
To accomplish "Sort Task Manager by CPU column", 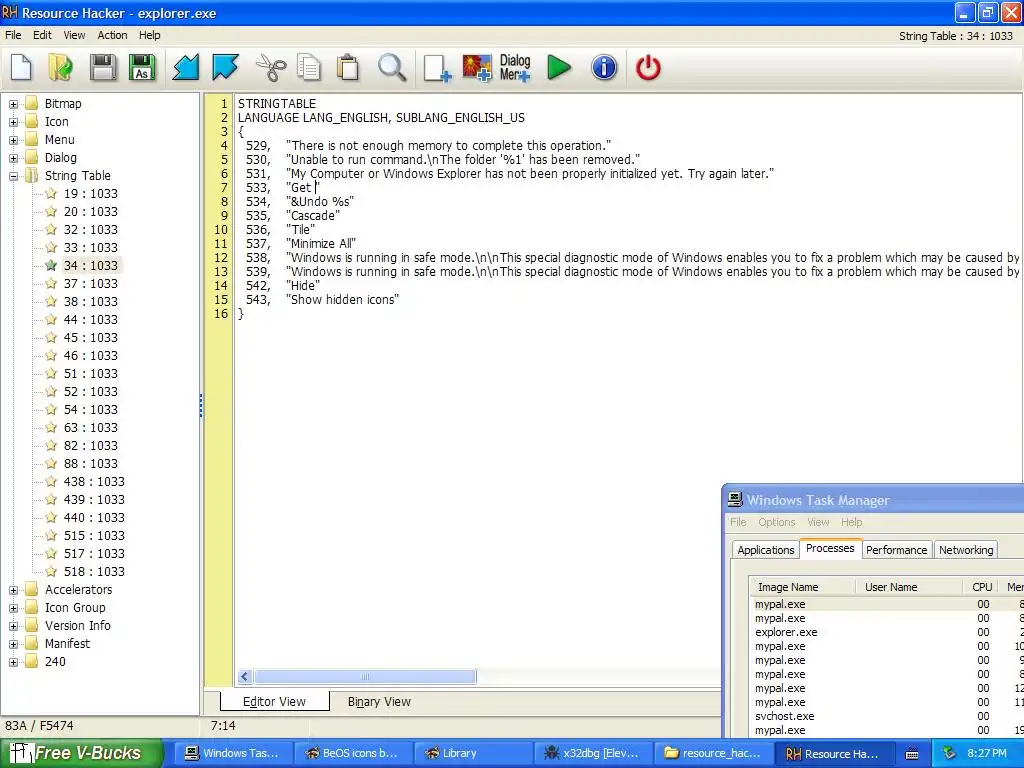I will click(x=982, y=587).
